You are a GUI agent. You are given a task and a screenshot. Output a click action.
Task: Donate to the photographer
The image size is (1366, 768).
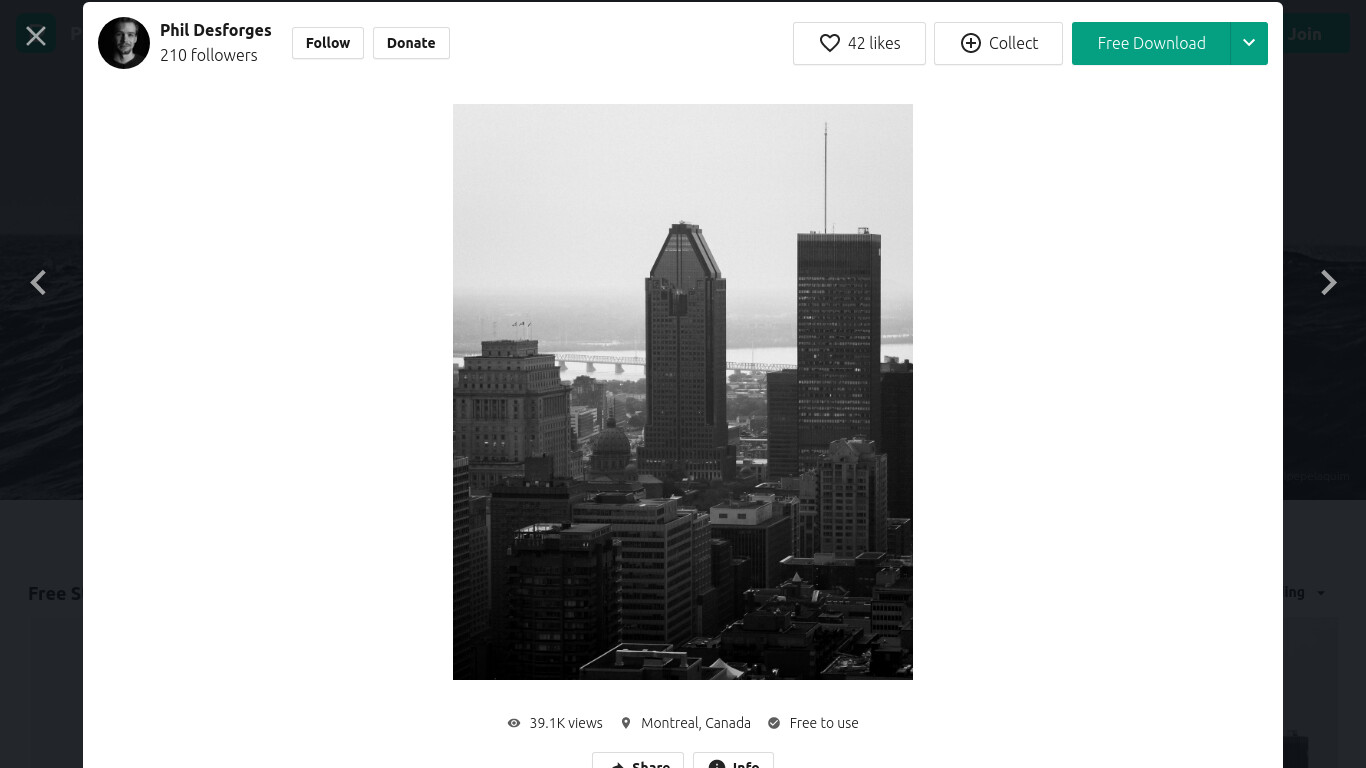[x=411, y=43]
